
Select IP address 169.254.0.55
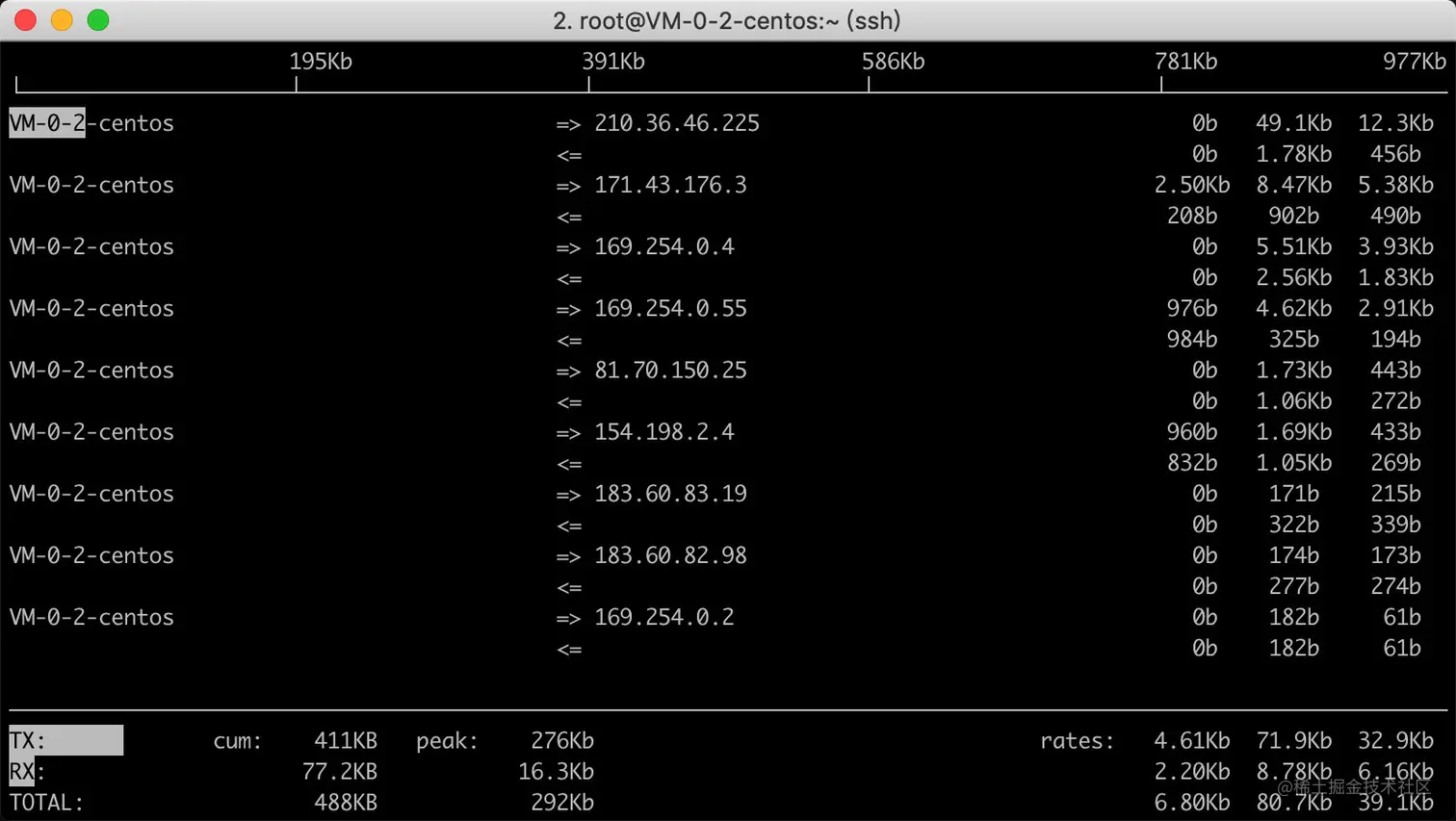click(x=670, y=308)
